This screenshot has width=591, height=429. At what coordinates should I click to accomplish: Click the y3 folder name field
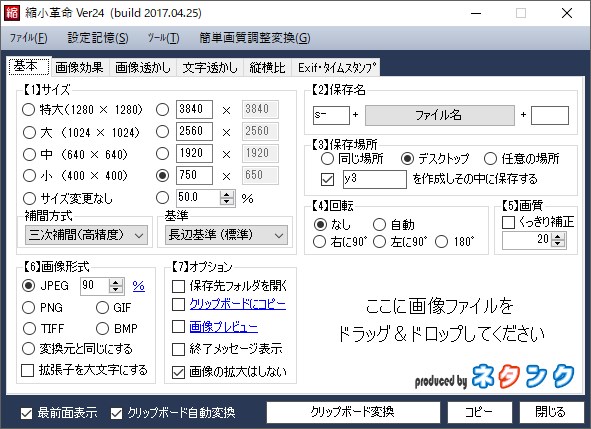tap(375, 179)
